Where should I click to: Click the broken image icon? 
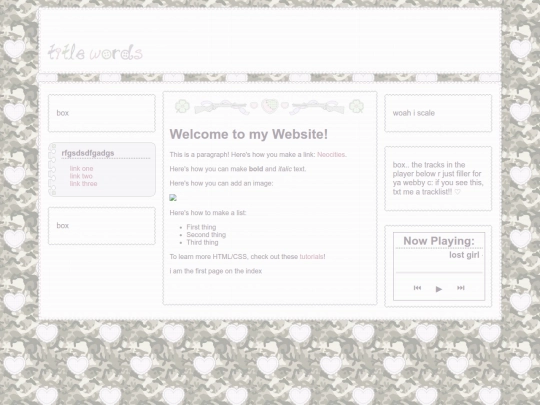(173, 198)
